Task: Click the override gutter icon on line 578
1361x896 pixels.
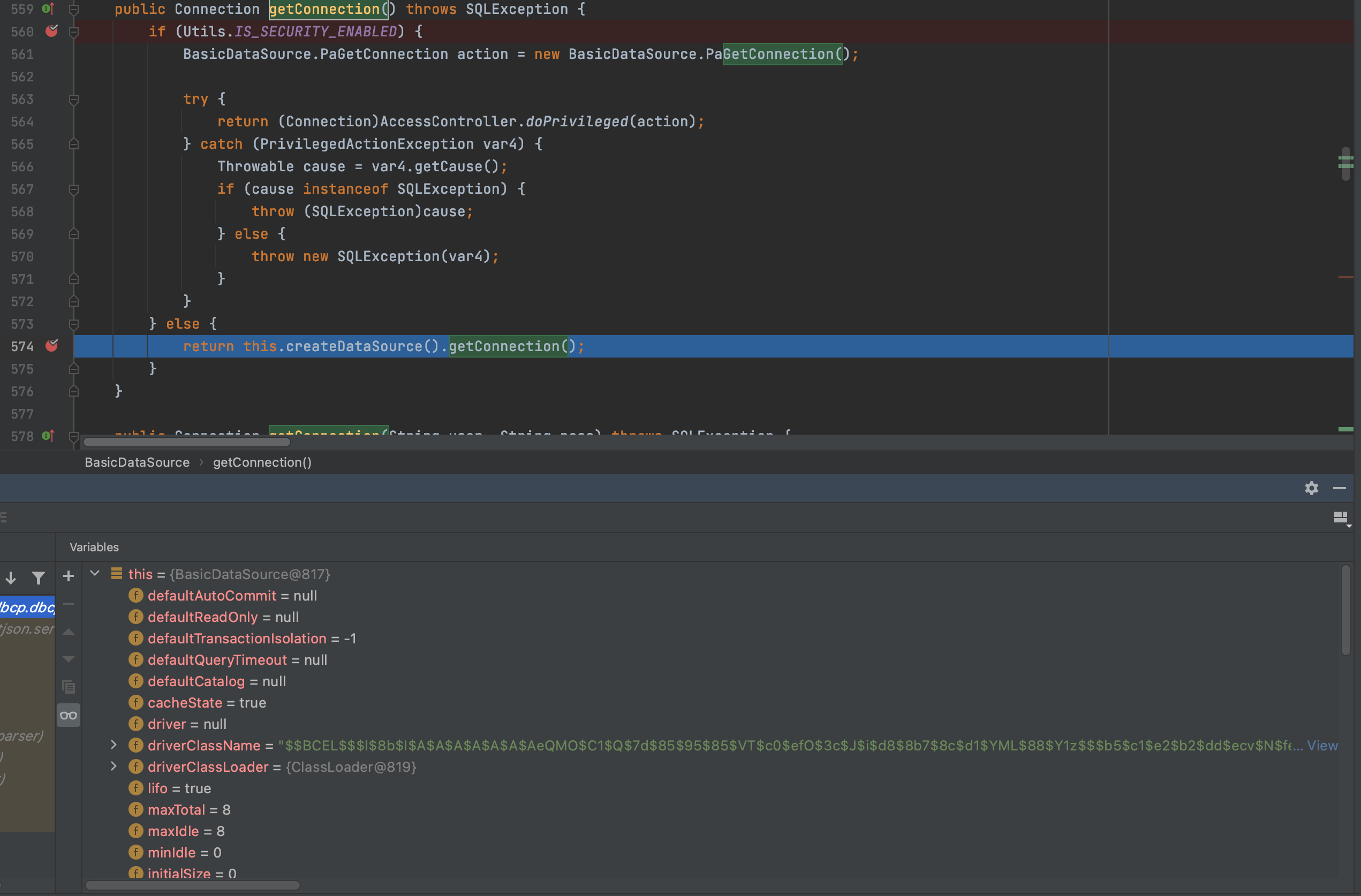Action: click(x=49, y=436)
